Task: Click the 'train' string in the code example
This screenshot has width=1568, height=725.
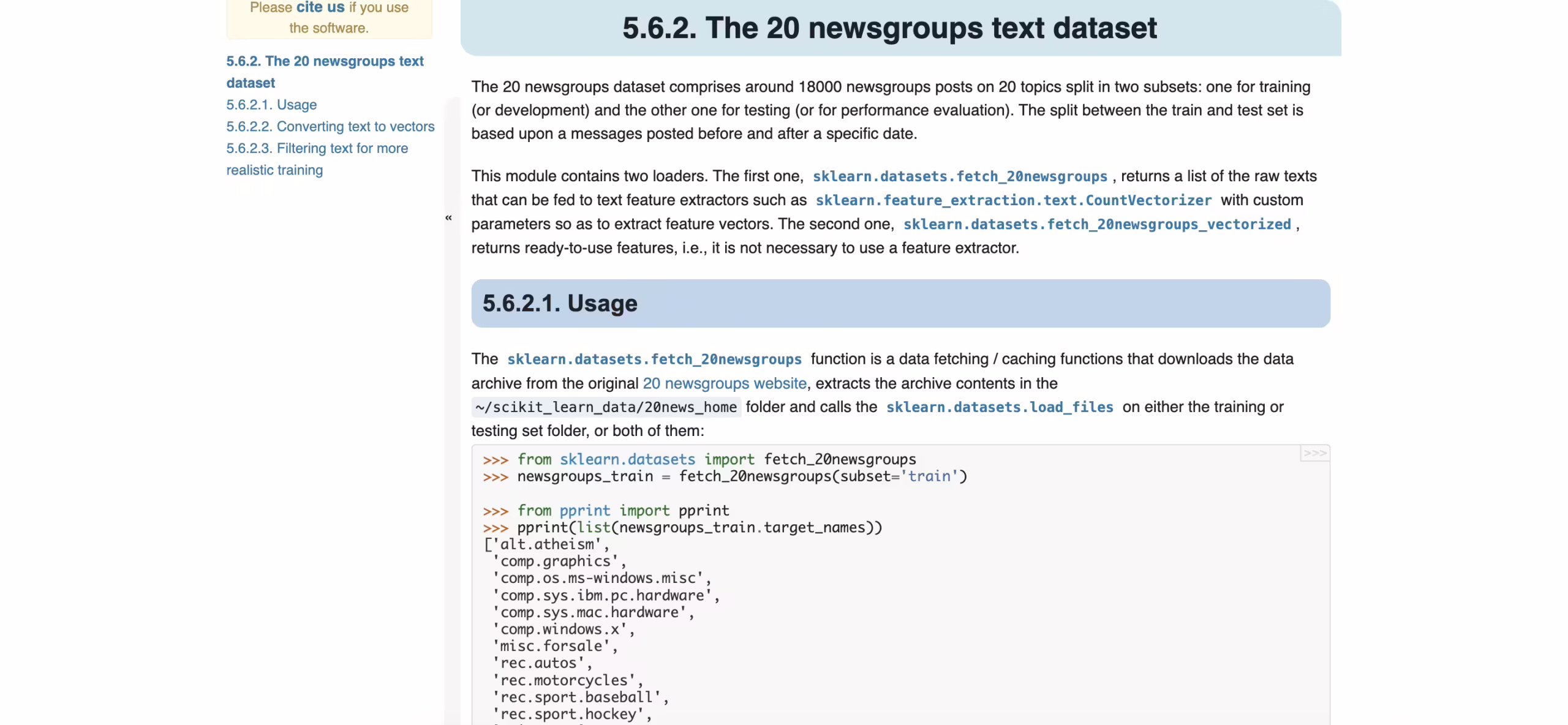Action: coord(929,476)
